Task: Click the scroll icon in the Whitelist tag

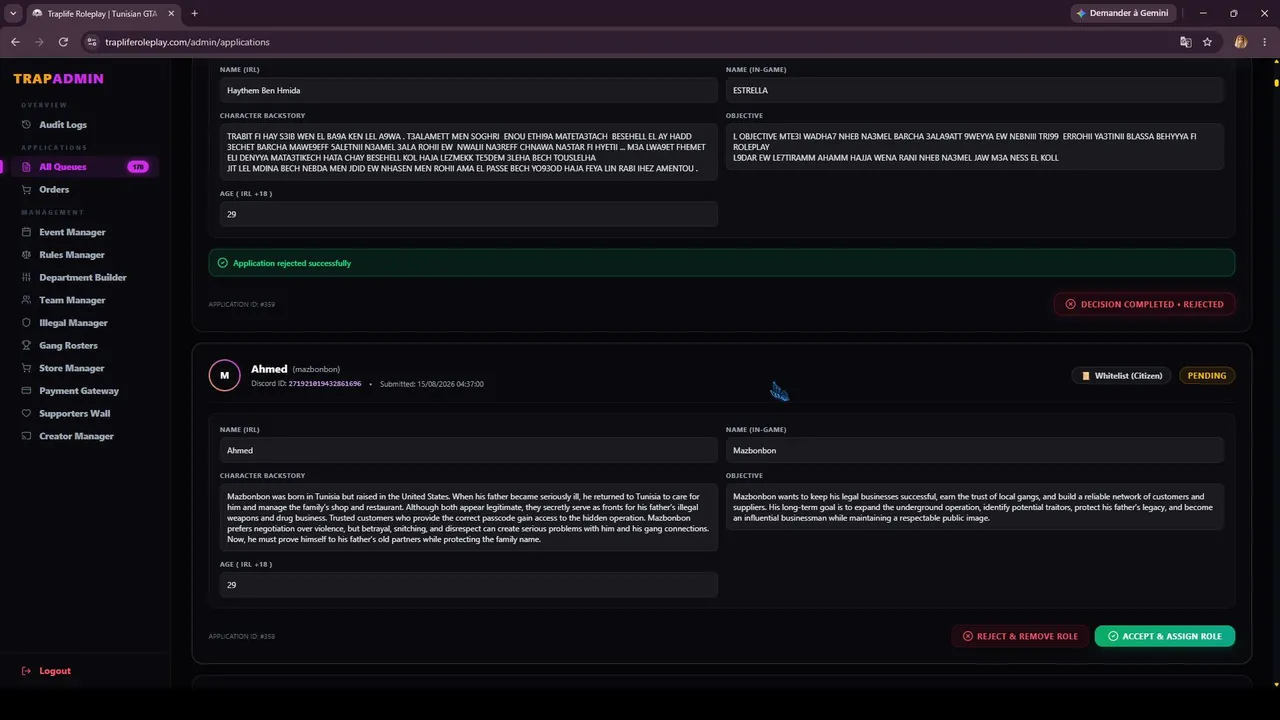Action: point(1086,376)
